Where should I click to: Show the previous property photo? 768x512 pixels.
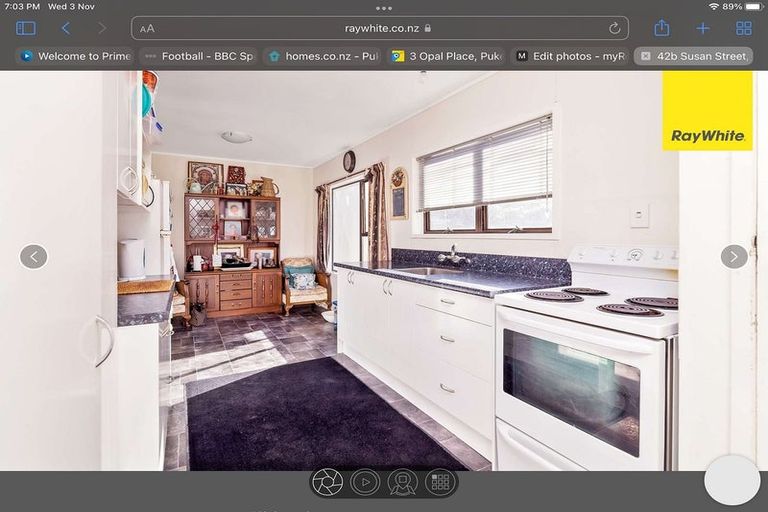click(x=33, y=257)
